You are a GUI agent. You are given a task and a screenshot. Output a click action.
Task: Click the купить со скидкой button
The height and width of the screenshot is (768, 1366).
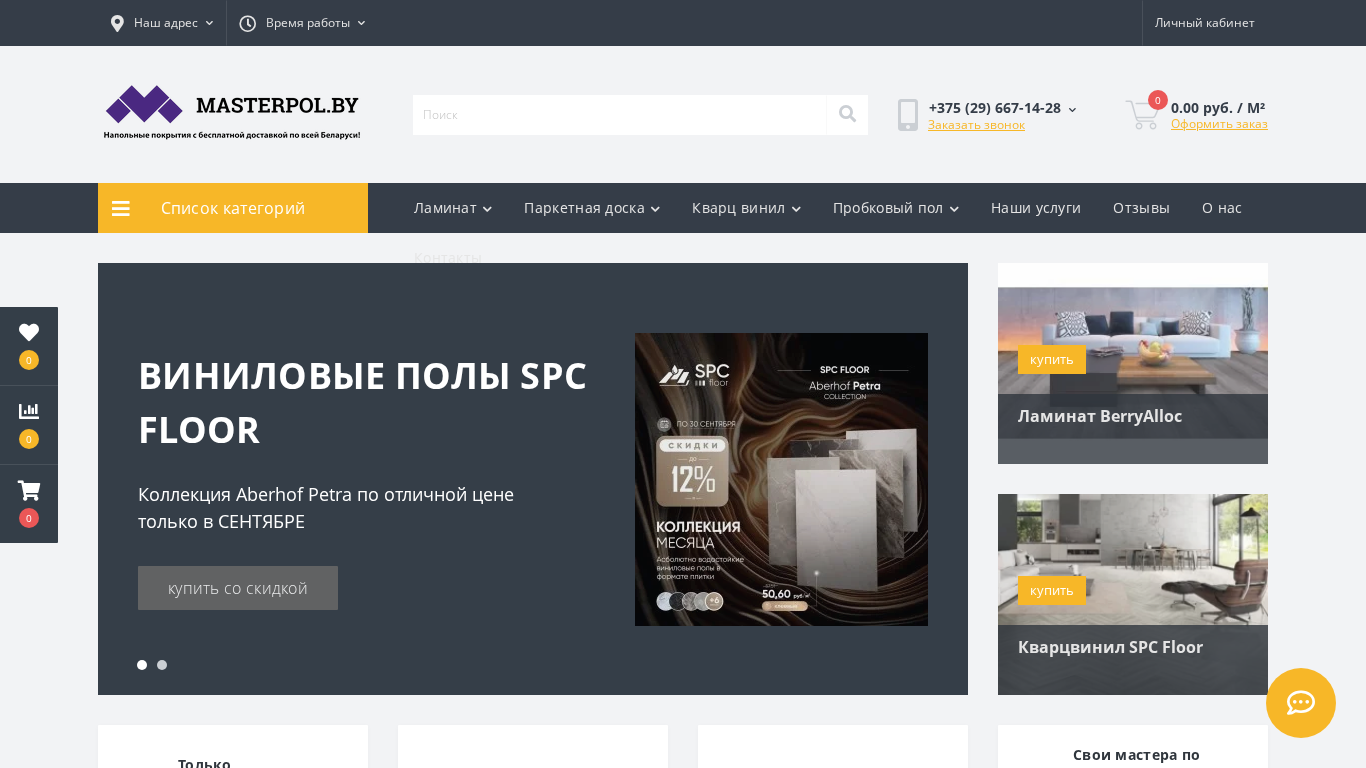click(238, 588)
